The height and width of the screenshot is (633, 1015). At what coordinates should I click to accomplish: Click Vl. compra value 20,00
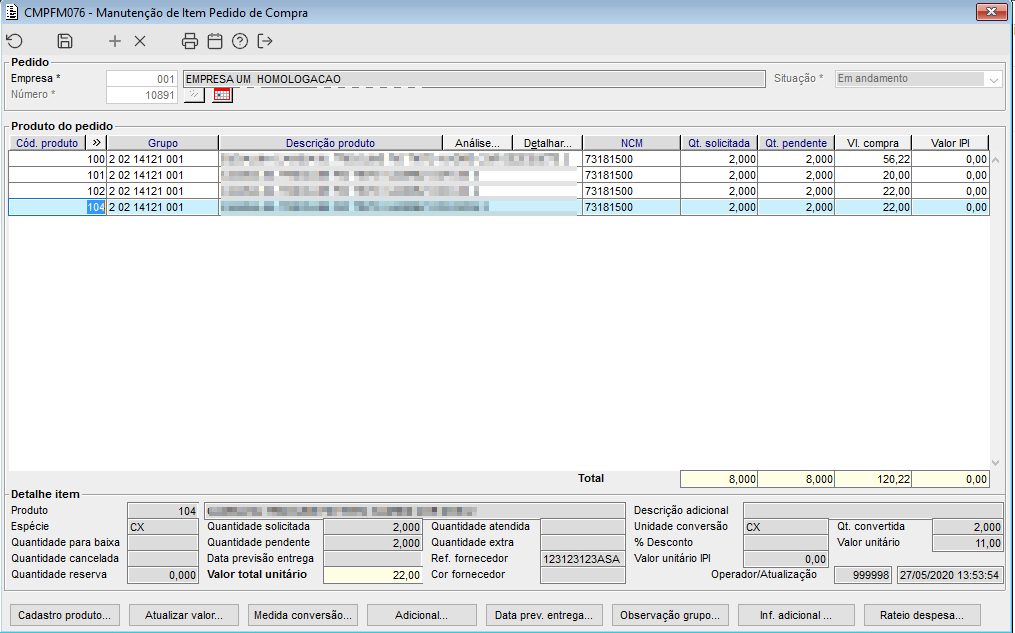[x=873, y=175]
